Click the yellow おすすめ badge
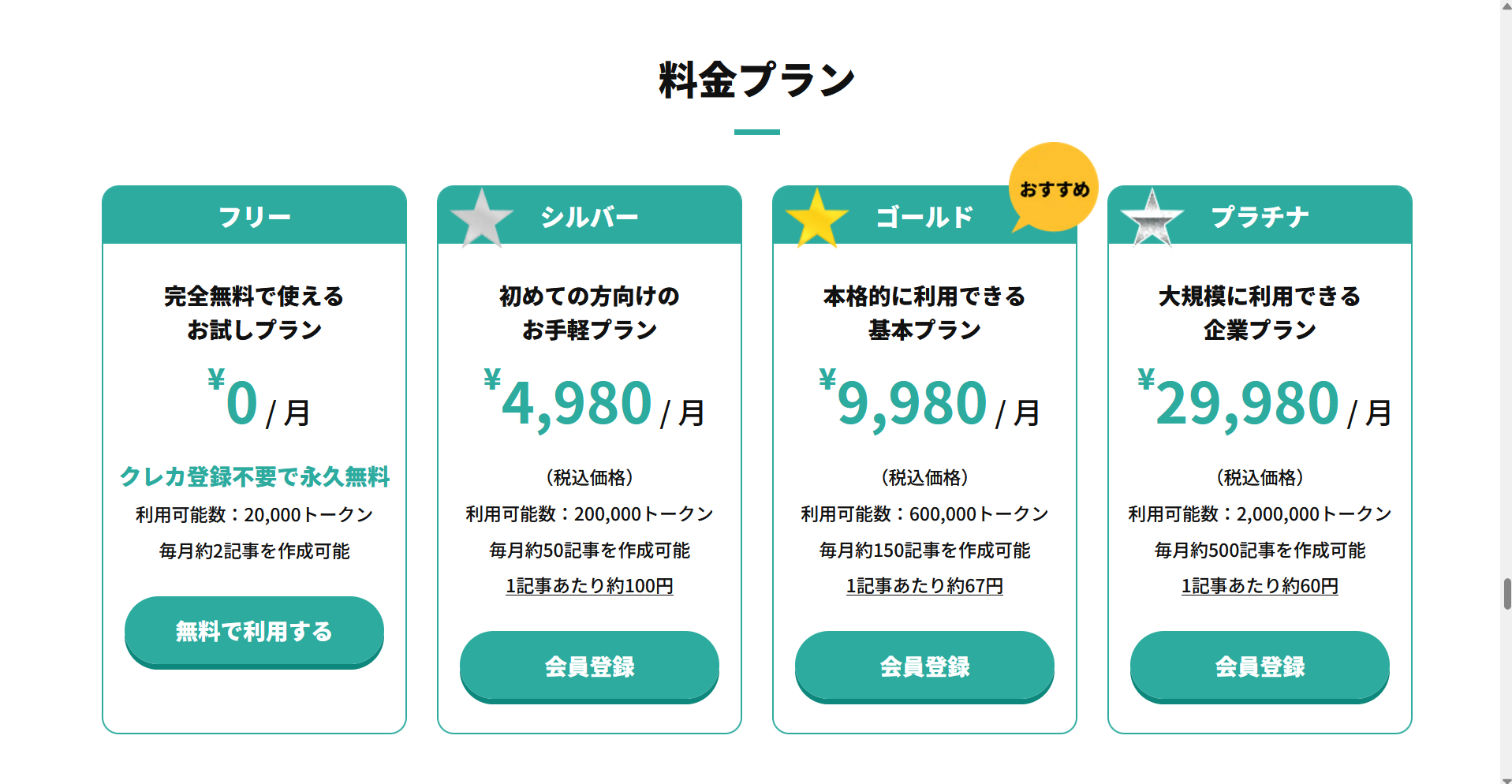Screen dimensions: 1512x784 click(1054, 189)
